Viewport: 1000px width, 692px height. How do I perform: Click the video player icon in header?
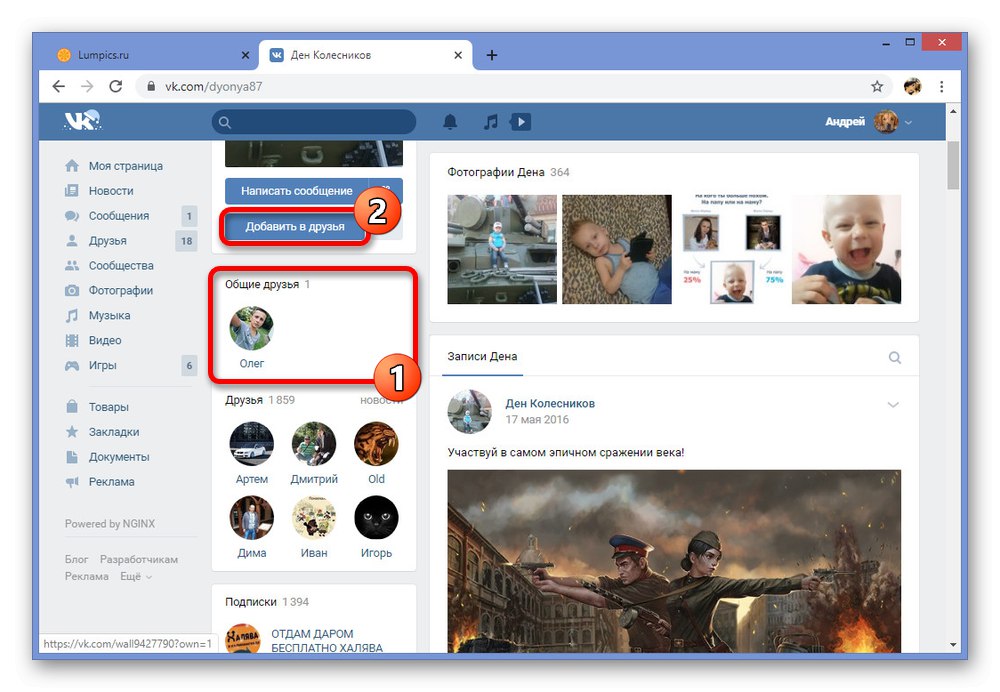coord(520,122)
